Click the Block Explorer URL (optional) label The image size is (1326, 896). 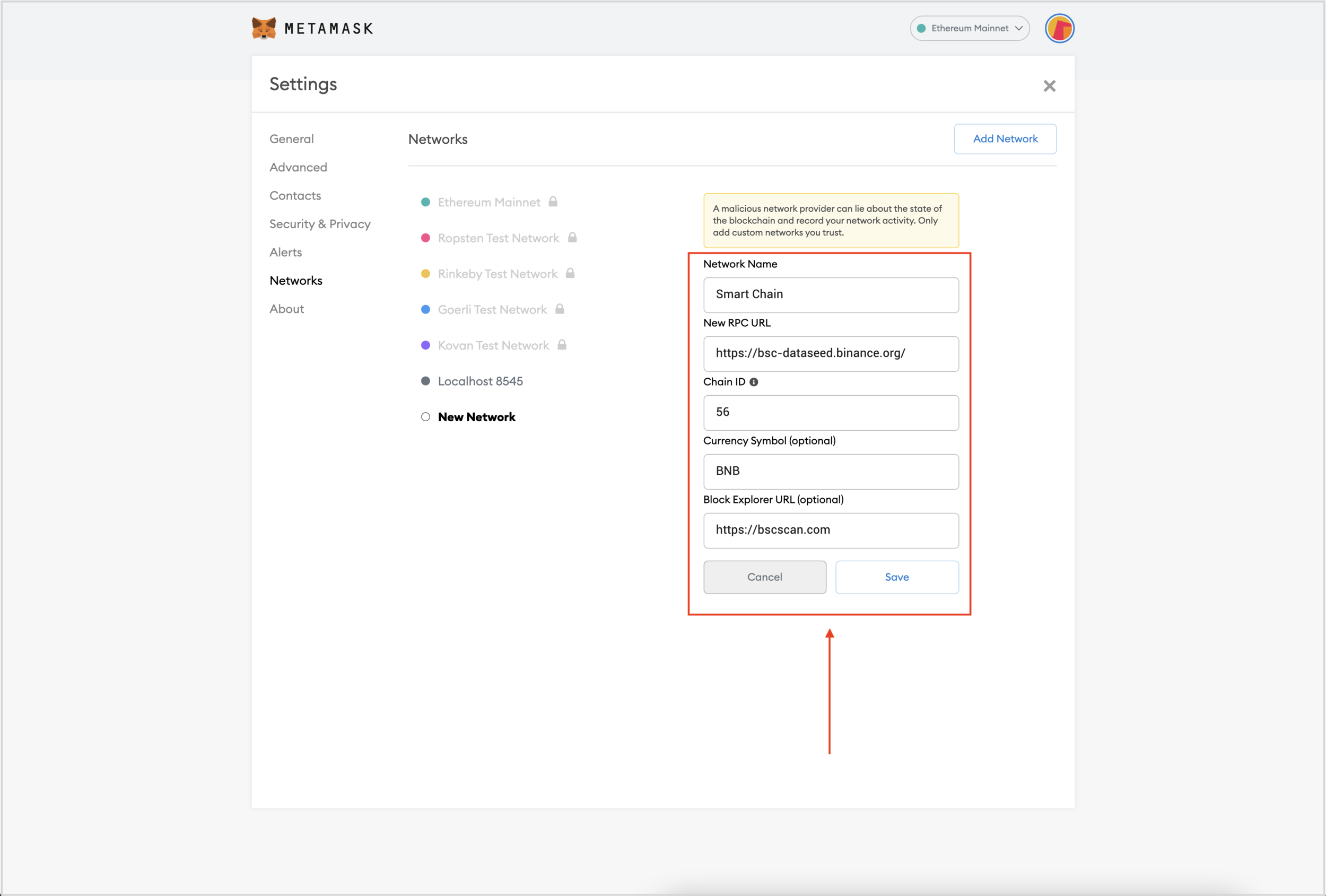(773, 499)
